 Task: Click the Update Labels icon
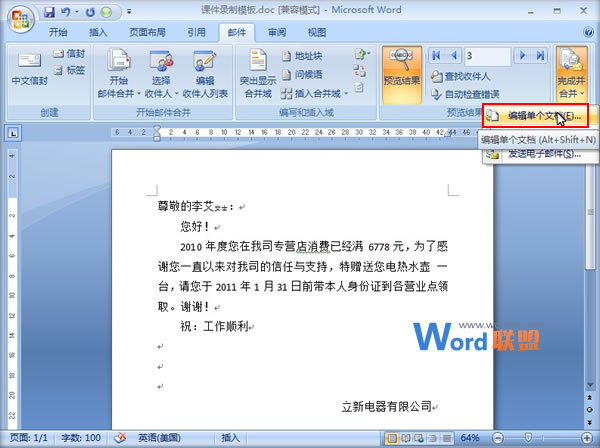point(359,88)
